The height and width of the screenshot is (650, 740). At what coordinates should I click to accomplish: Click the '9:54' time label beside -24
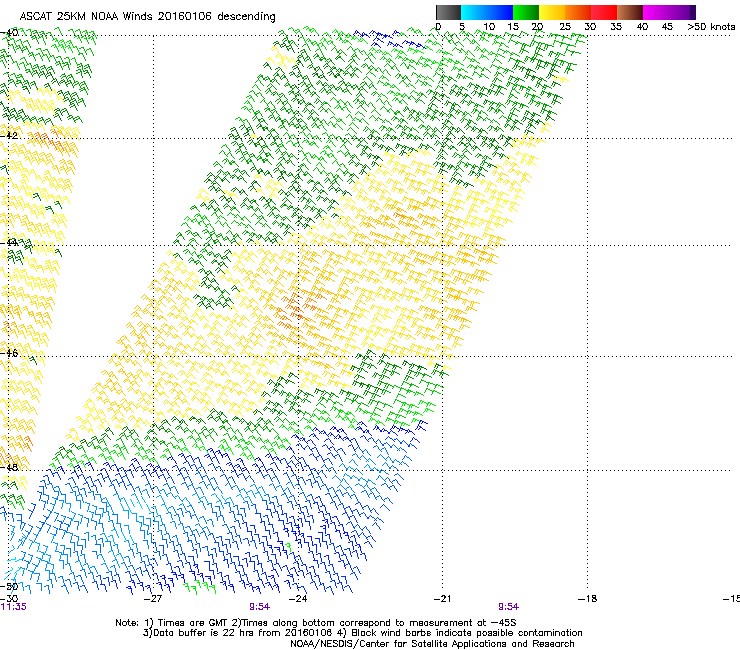pyautogui.click(x=260, y=607)
